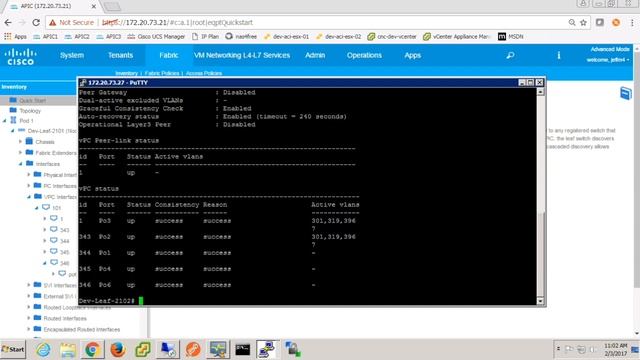This screenshot has width=640, height=360.
Task: Expand the Fabric Extenders folder
Action: pyautogui.click(x=20, y=153)
